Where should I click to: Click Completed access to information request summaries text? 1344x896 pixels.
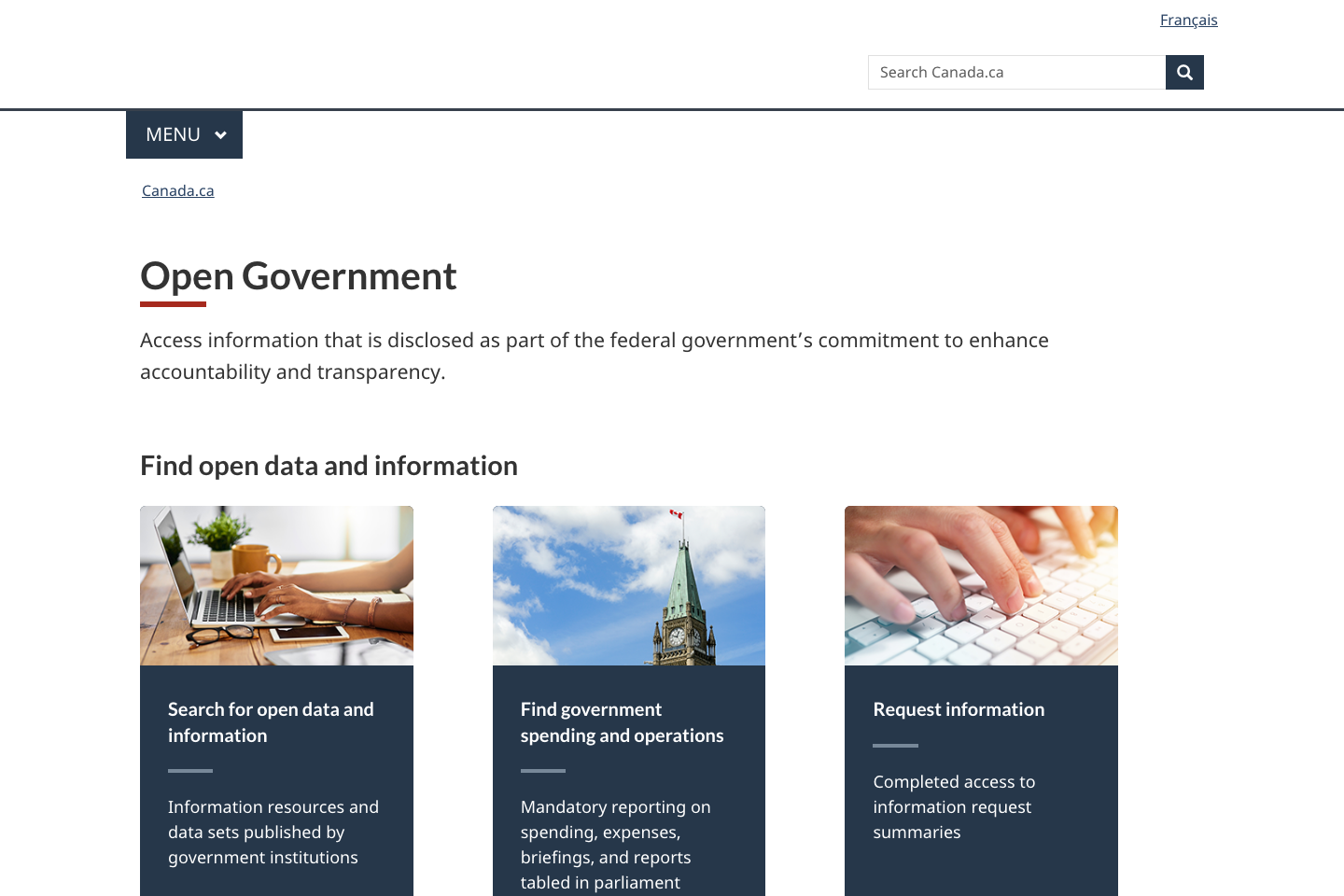pos(953,806)
